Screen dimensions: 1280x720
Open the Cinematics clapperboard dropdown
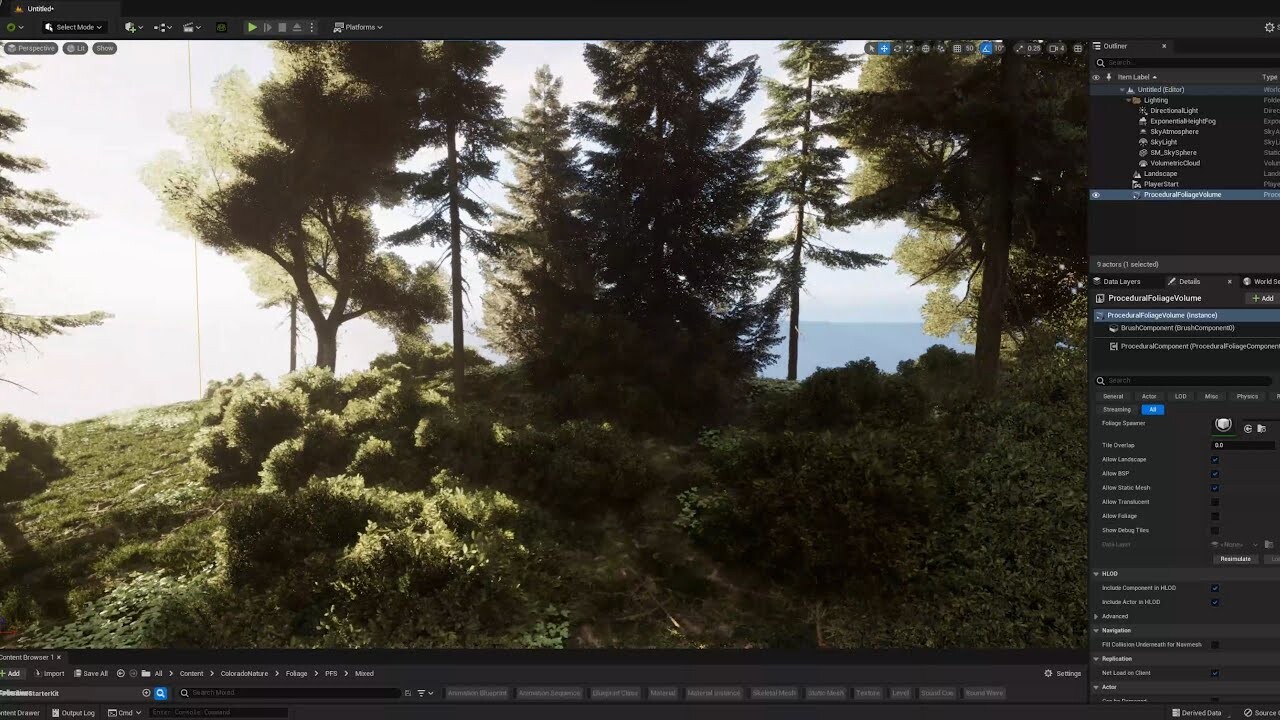click(192, 27)
